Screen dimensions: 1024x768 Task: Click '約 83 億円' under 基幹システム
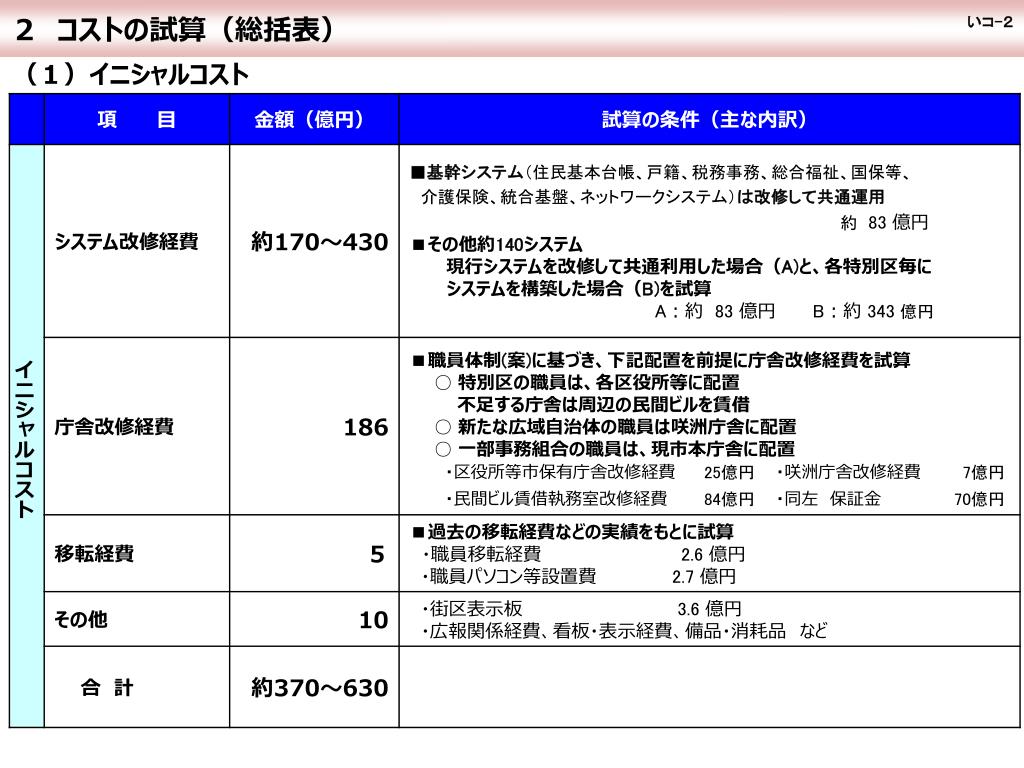click(884, 223)
